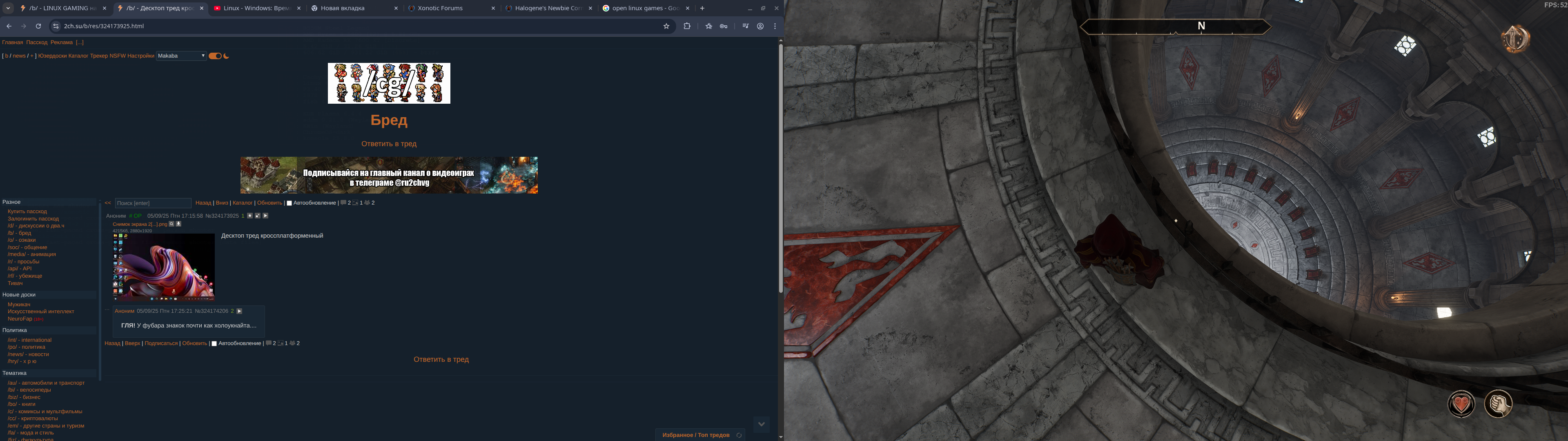Click the Вниз link in thread toolbar
The width and height of the screenshot is (1568, 441).
[222, 203]
